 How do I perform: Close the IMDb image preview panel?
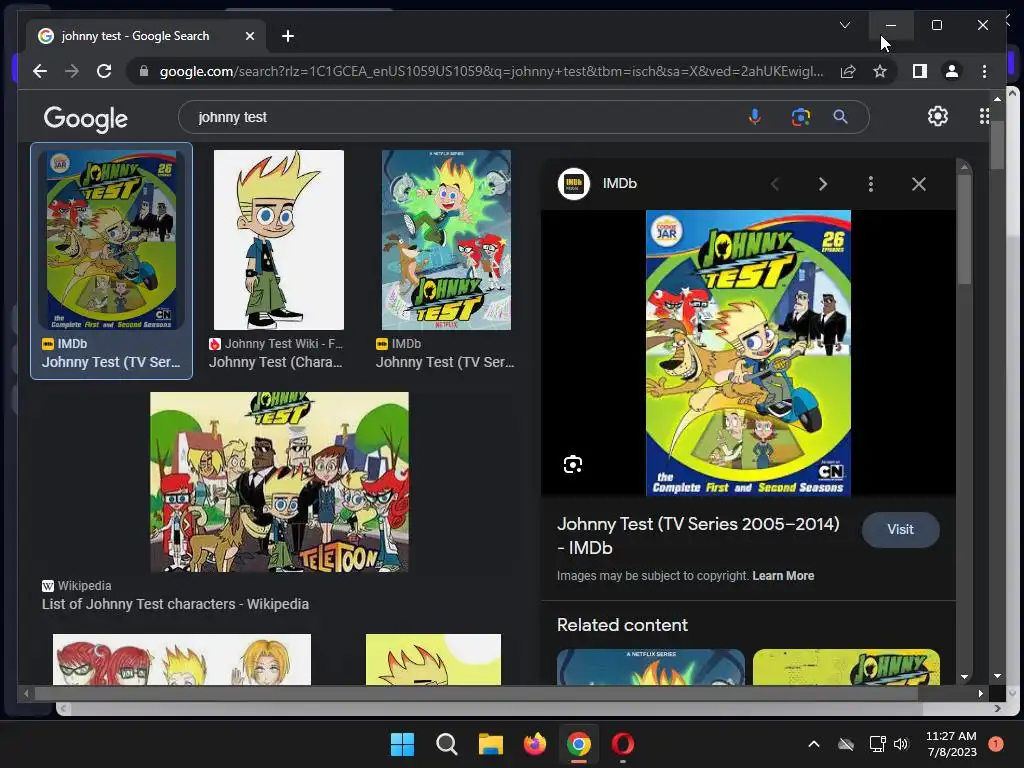click(919, 184)
